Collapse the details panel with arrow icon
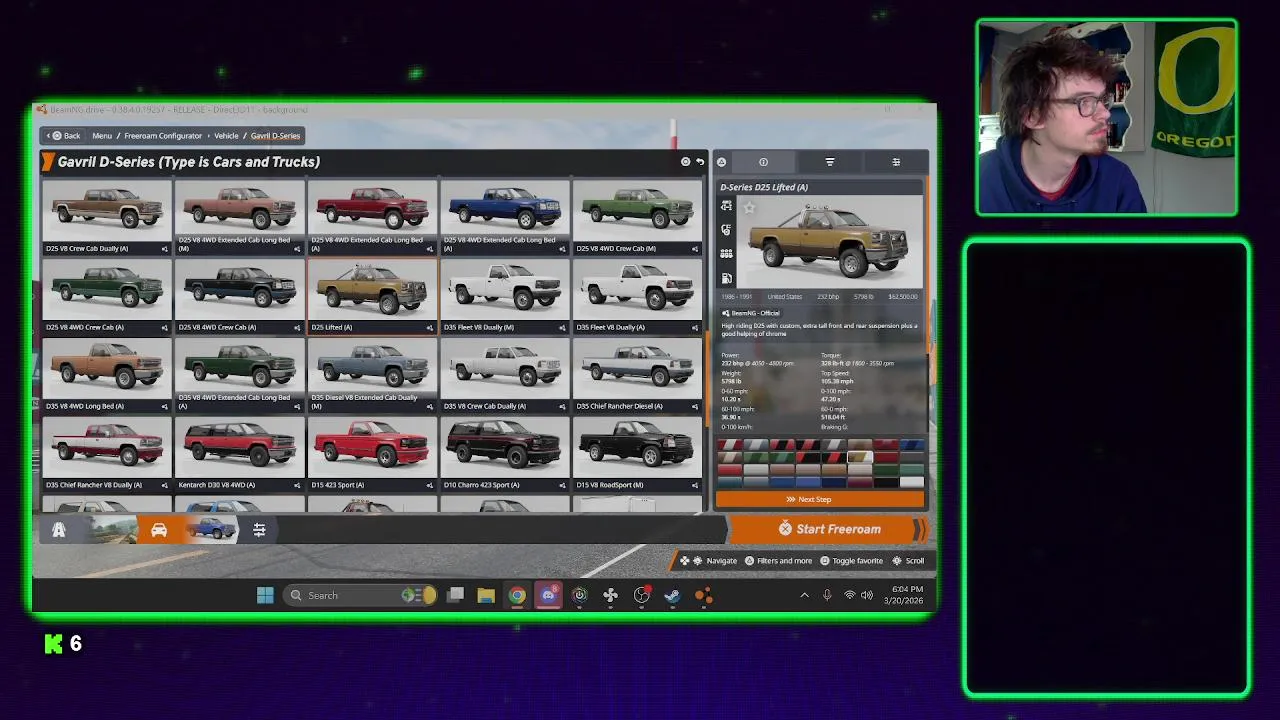This screenshot has width=1280, height=720. point(721,162)
